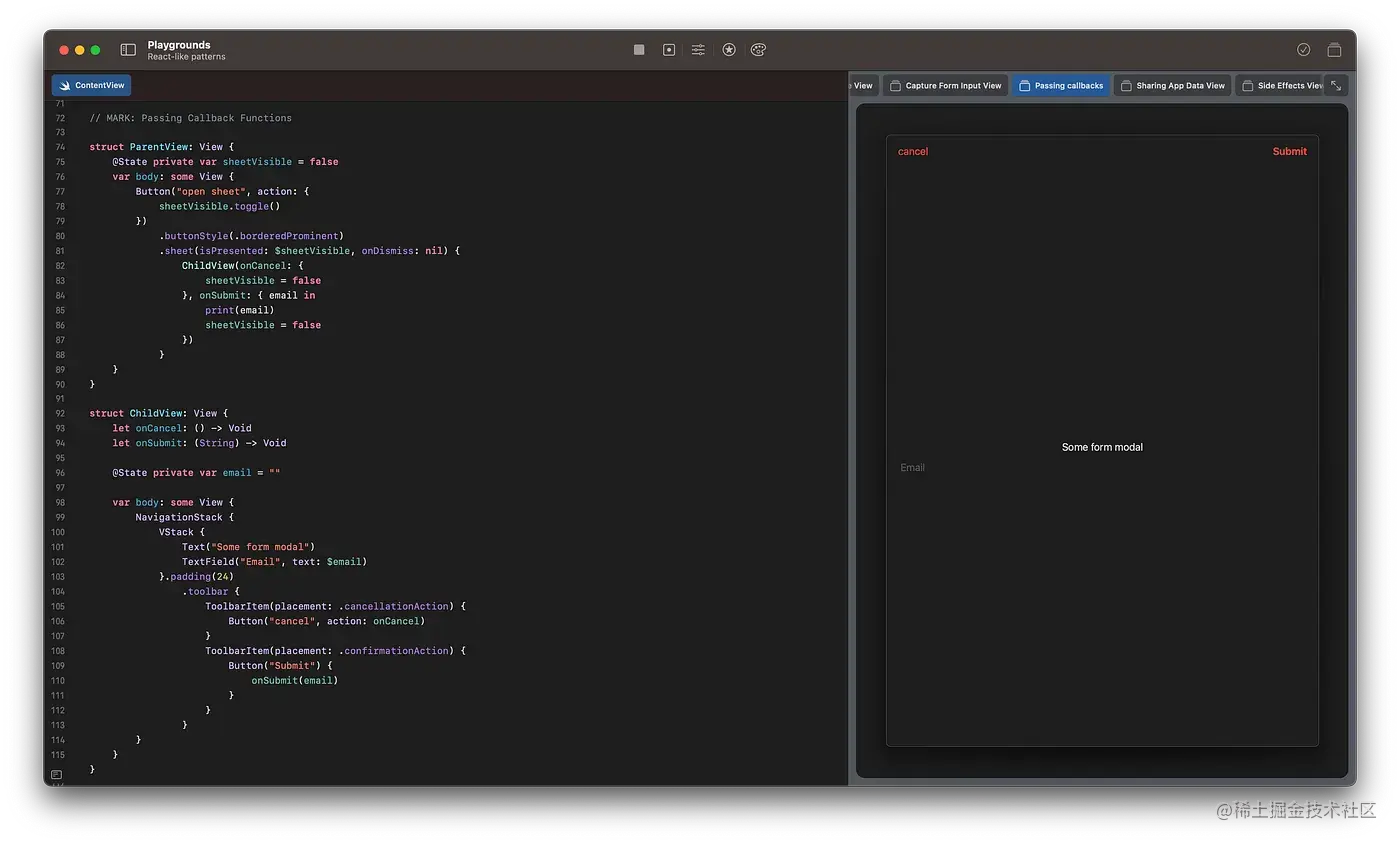Image resolution: width=1400 pixels, height=844 pixels.
Task: Stop the running playground
Action: (639, 50)
